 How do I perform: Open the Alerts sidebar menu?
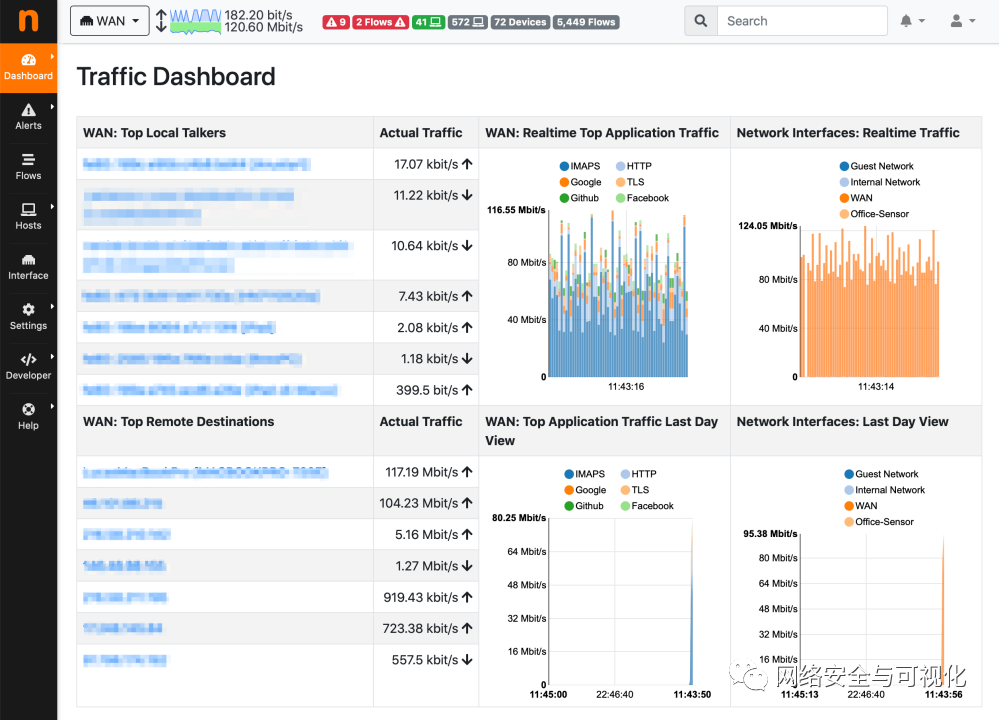point(28,117)
